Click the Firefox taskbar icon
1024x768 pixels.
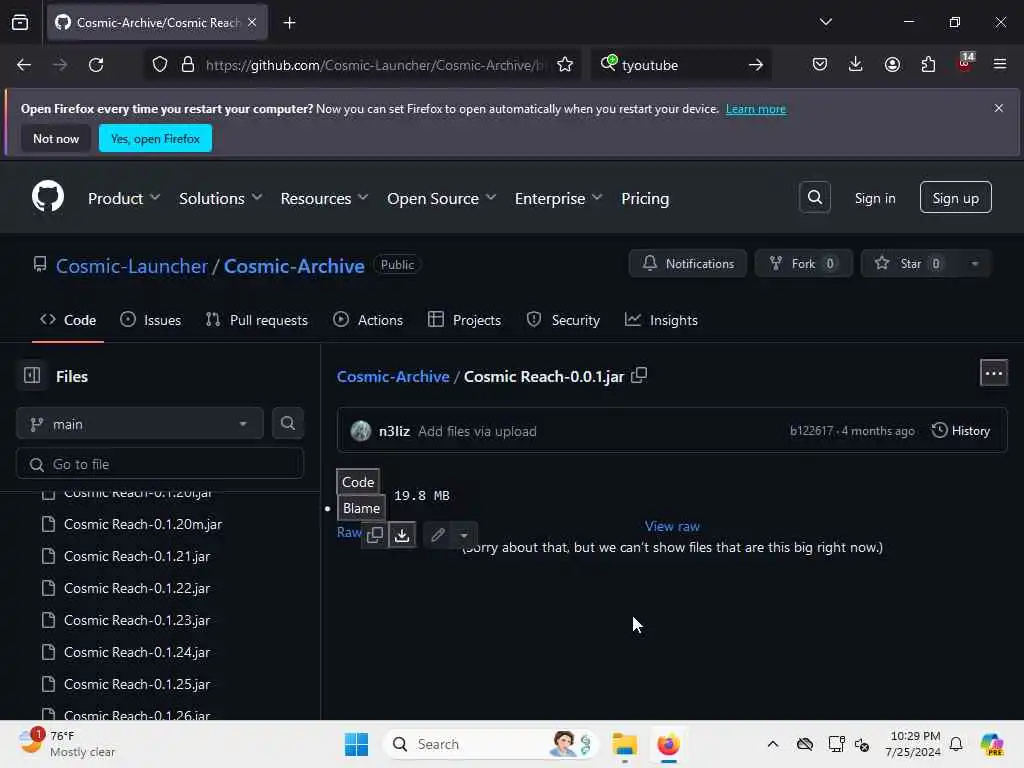point(668,744)
